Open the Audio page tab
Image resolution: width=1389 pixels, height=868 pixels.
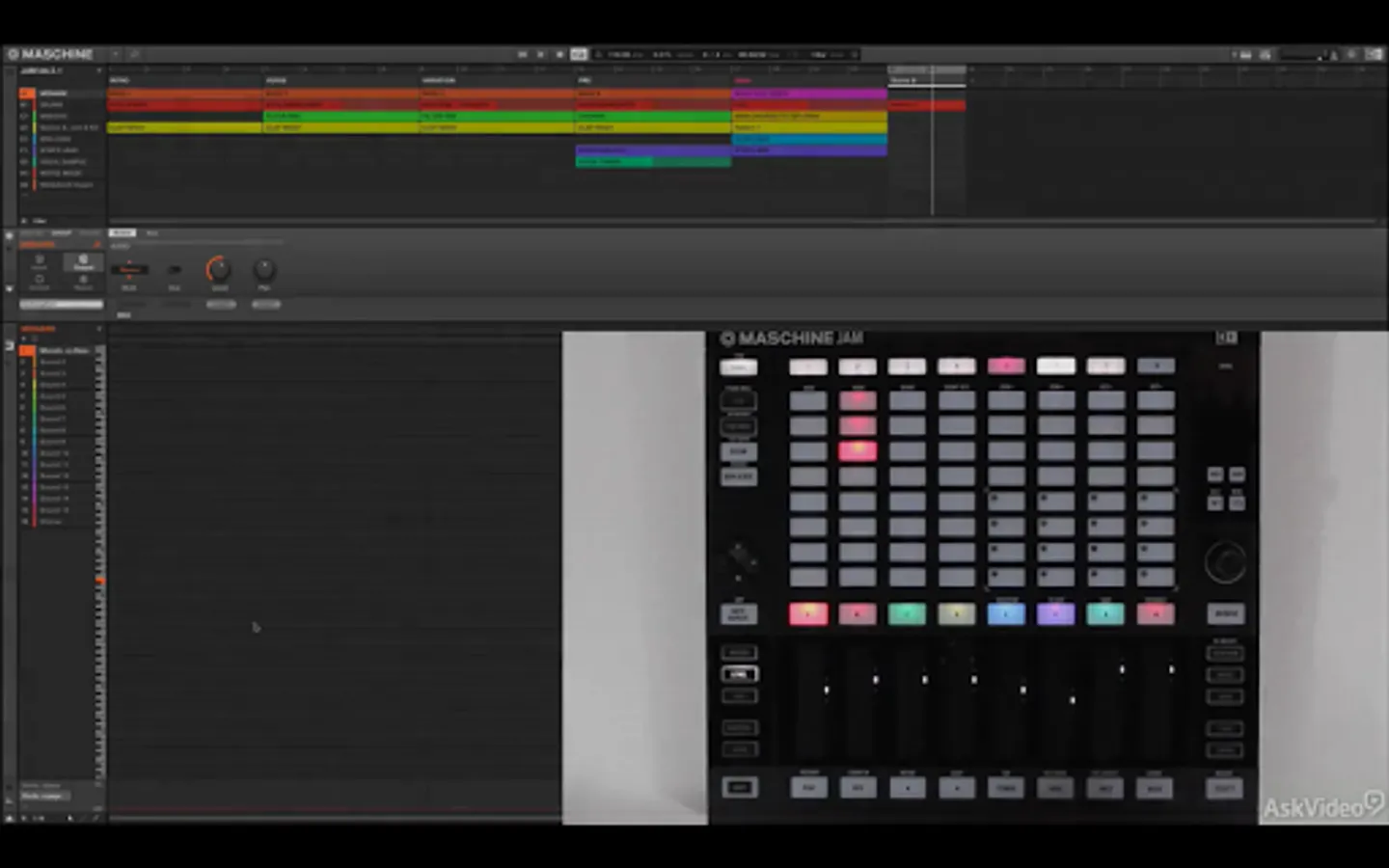point(123,233)
